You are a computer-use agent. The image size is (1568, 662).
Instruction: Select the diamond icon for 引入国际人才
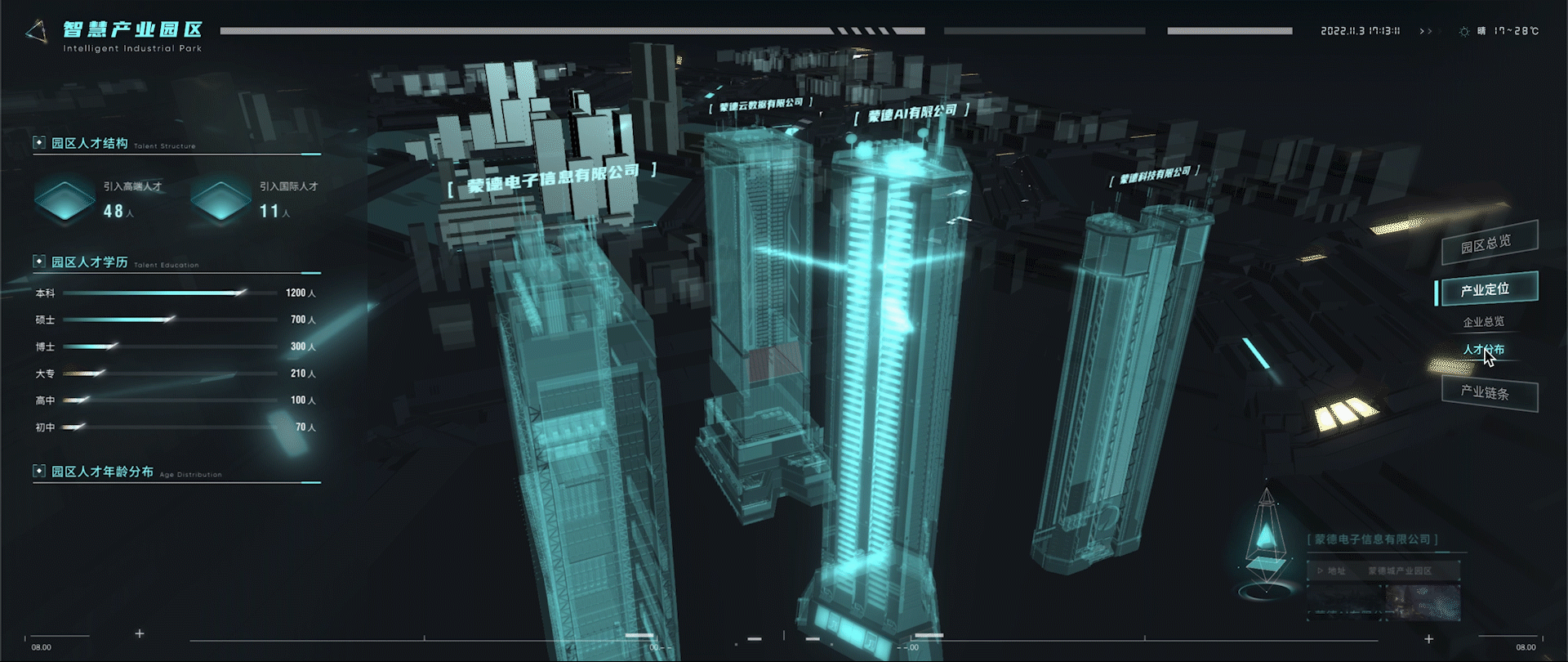coord(220,200)
